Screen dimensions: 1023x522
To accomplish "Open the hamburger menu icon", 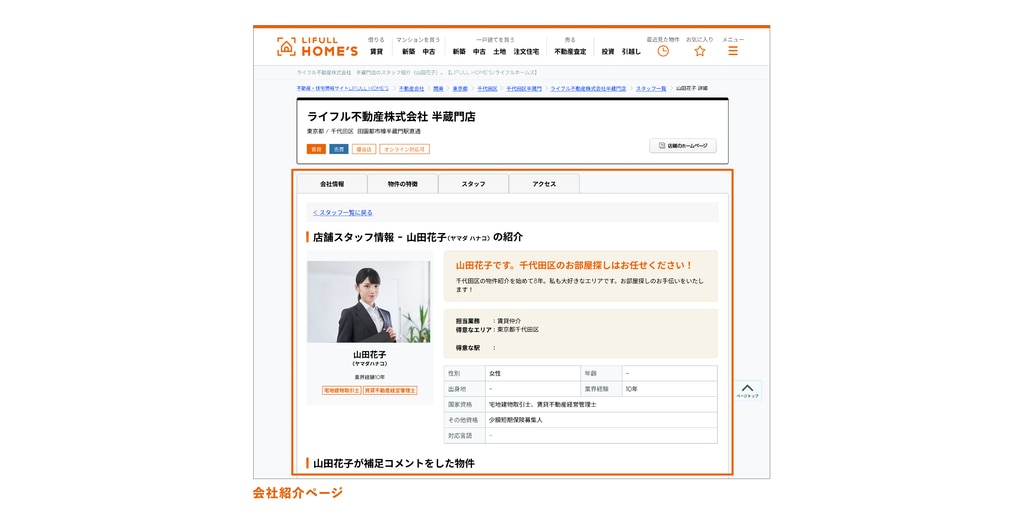I will (733, 51).
